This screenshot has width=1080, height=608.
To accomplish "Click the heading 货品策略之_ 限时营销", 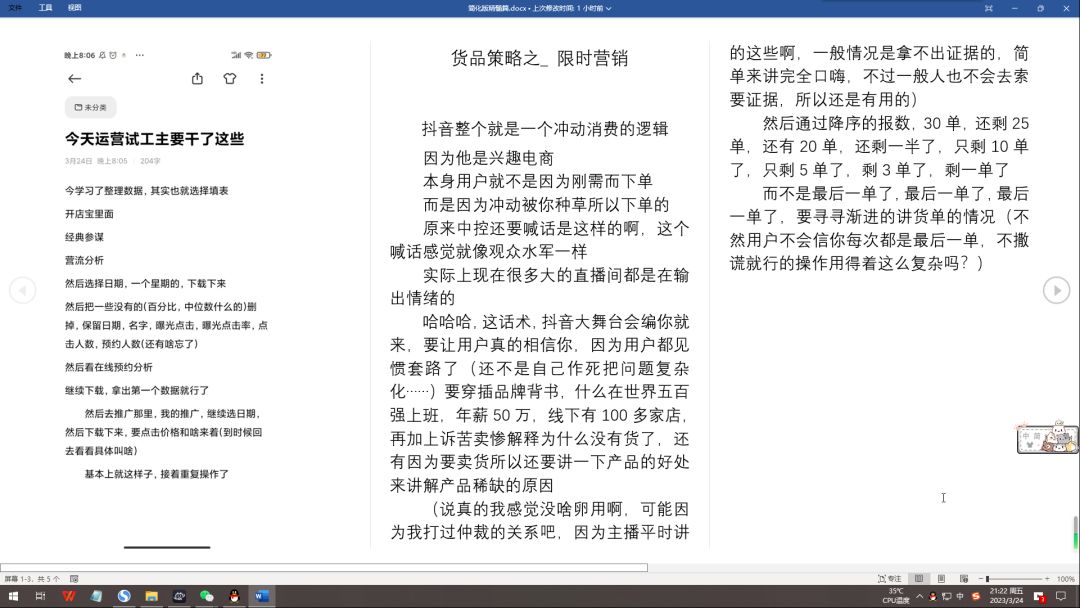I will (539, 59).
